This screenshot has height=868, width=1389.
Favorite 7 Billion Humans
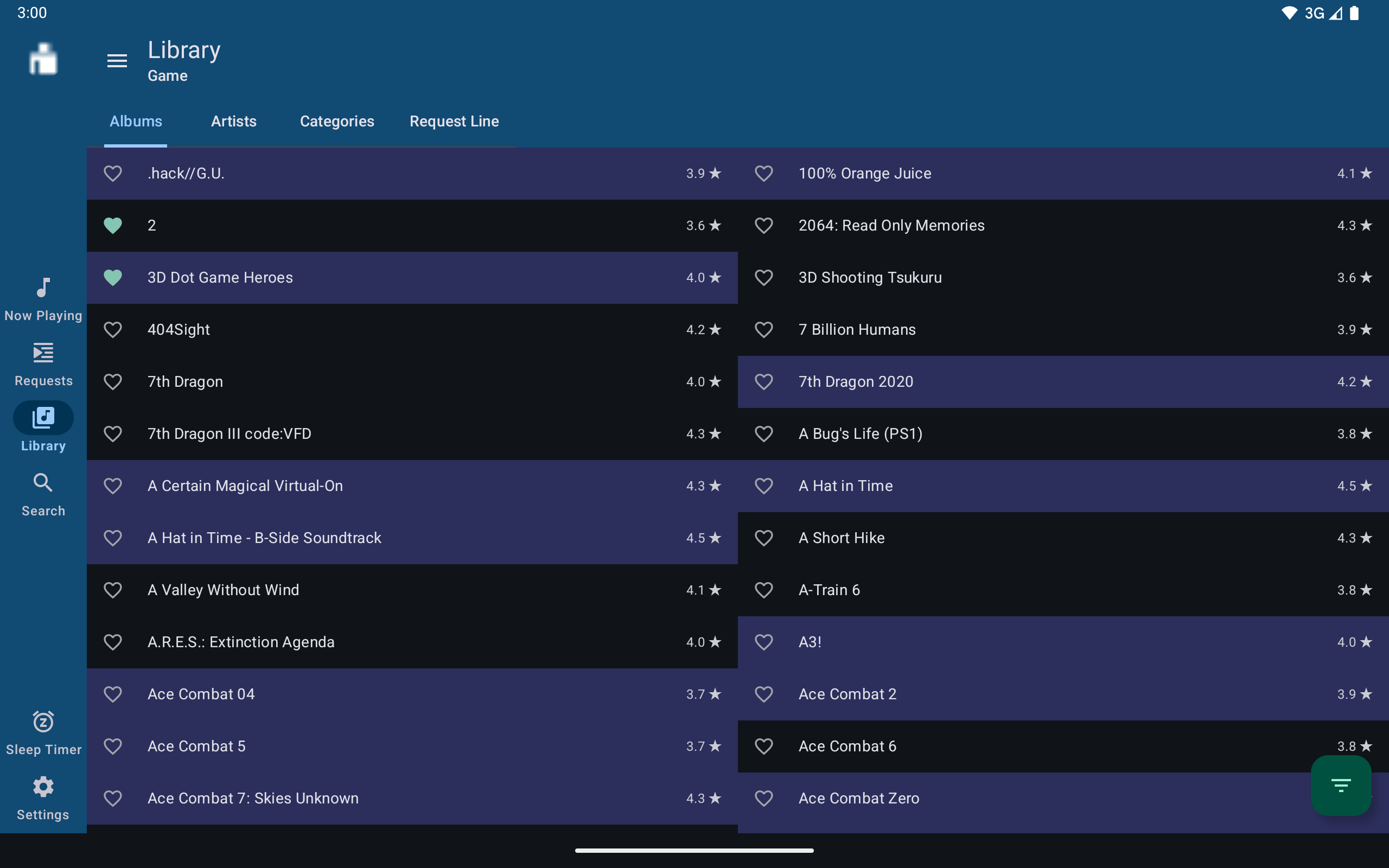[763, 329]
